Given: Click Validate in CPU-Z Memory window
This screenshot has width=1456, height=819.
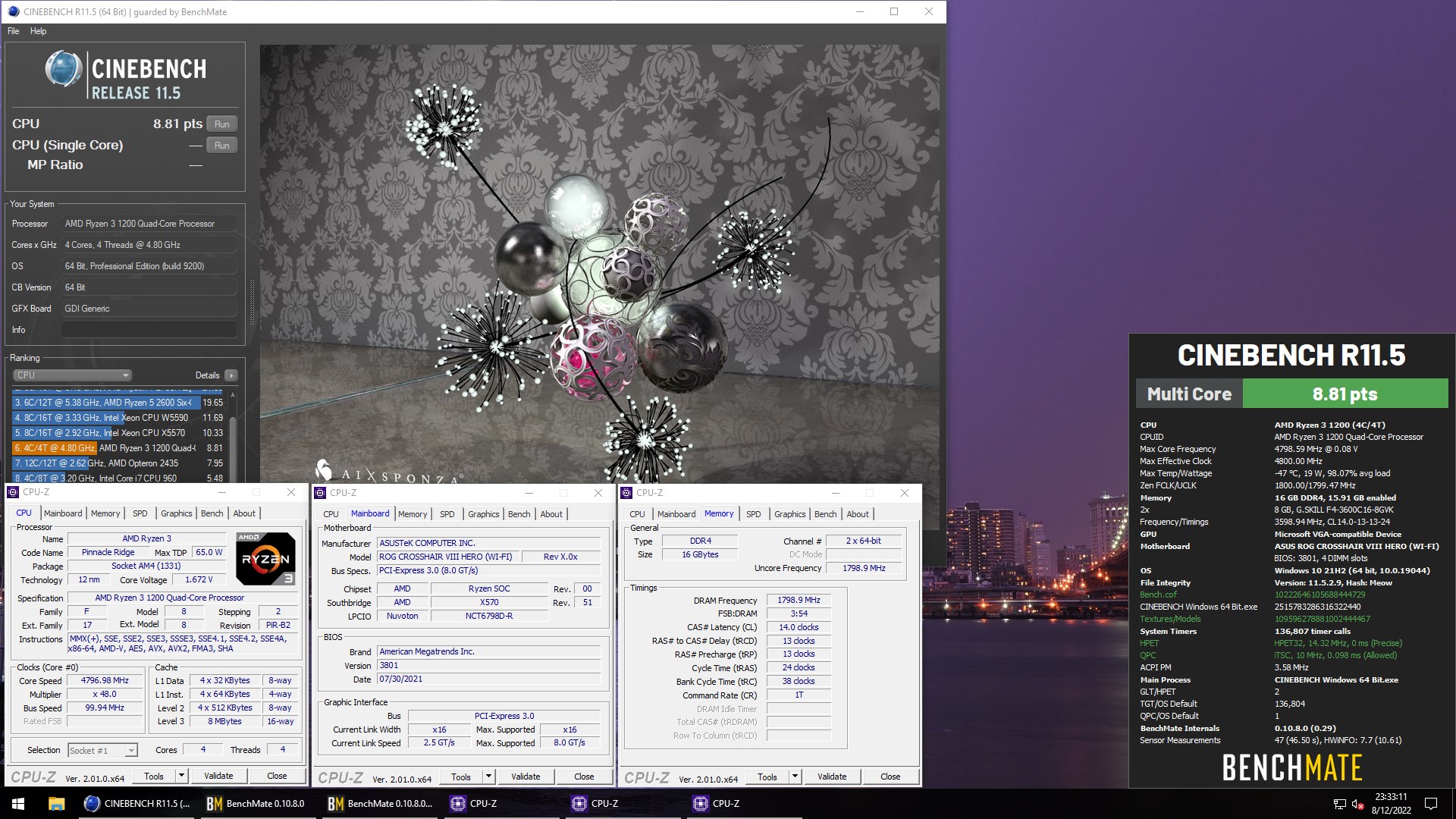Looking at the screenshot, I should click(x=832, y=777).
